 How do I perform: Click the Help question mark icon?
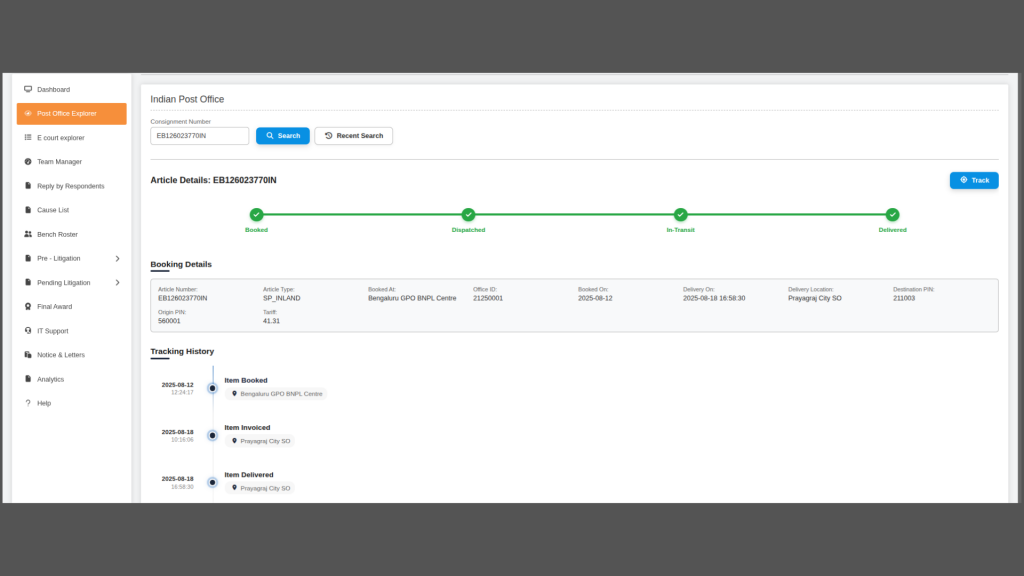(28, 403)
